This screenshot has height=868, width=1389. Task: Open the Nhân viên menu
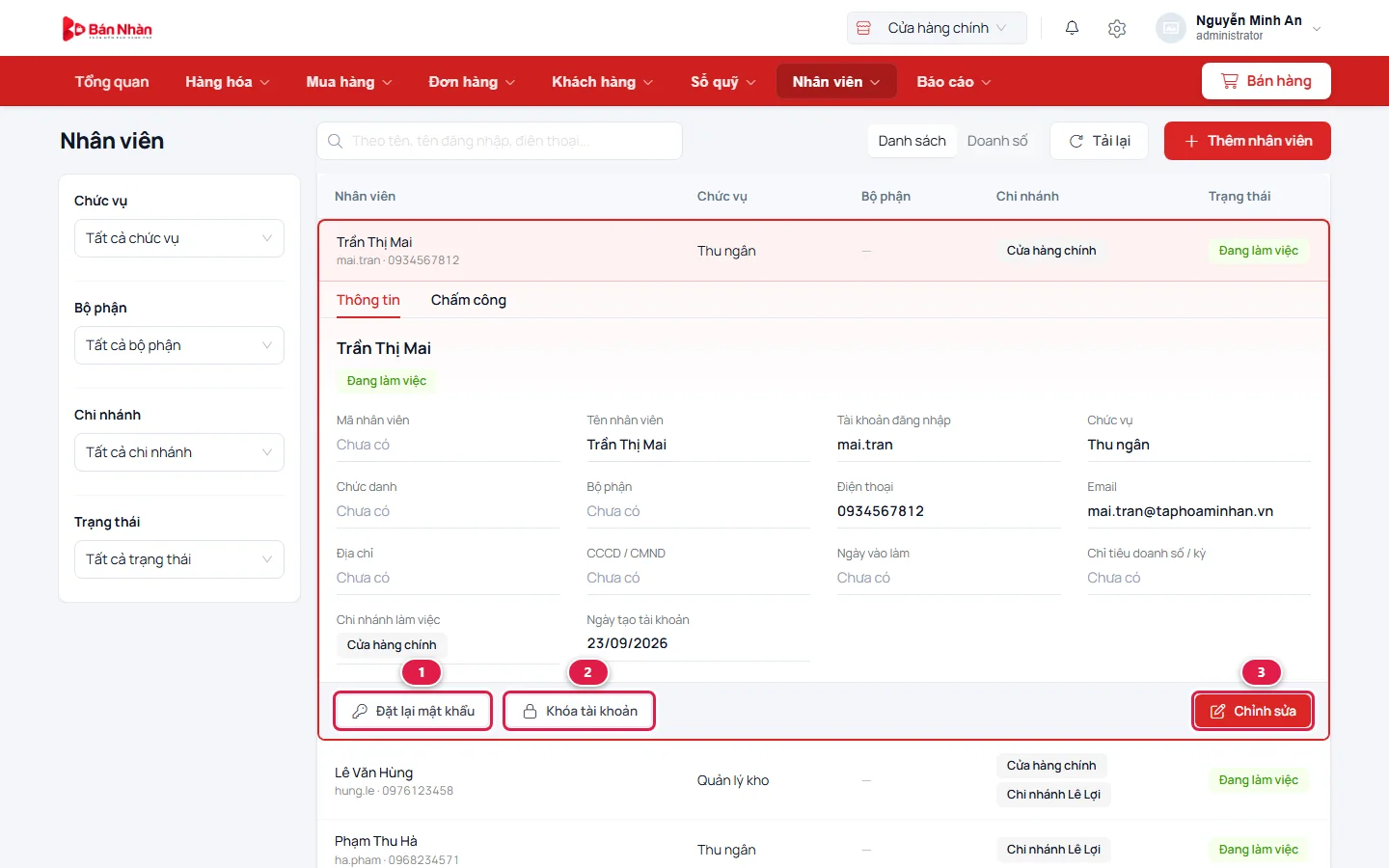coord(836,81)
